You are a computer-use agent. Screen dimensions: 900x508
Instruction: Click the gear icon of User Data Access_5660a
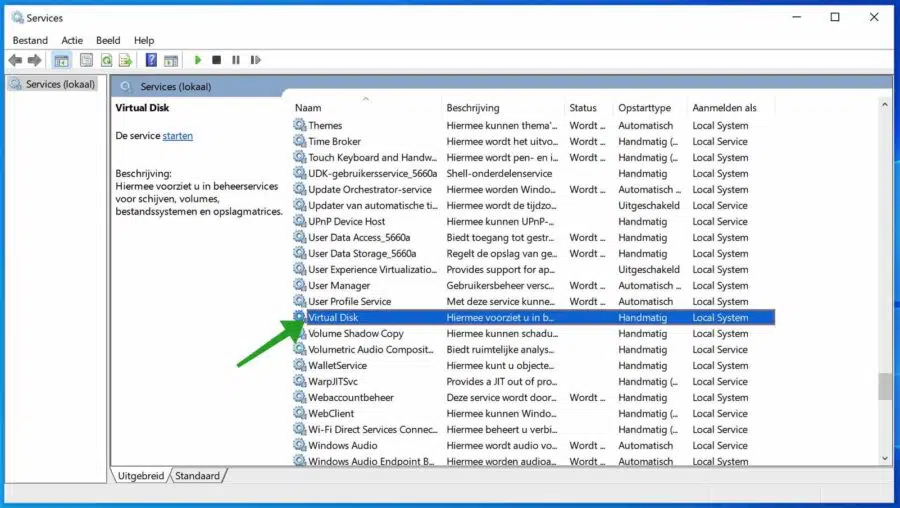click(x=300, y=237)
